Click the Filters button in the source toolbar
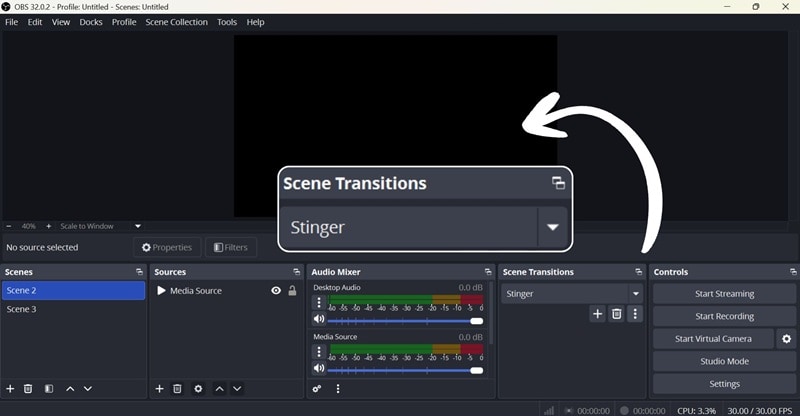The height and width of the screenshot is (416, 800). click(231, 248)
